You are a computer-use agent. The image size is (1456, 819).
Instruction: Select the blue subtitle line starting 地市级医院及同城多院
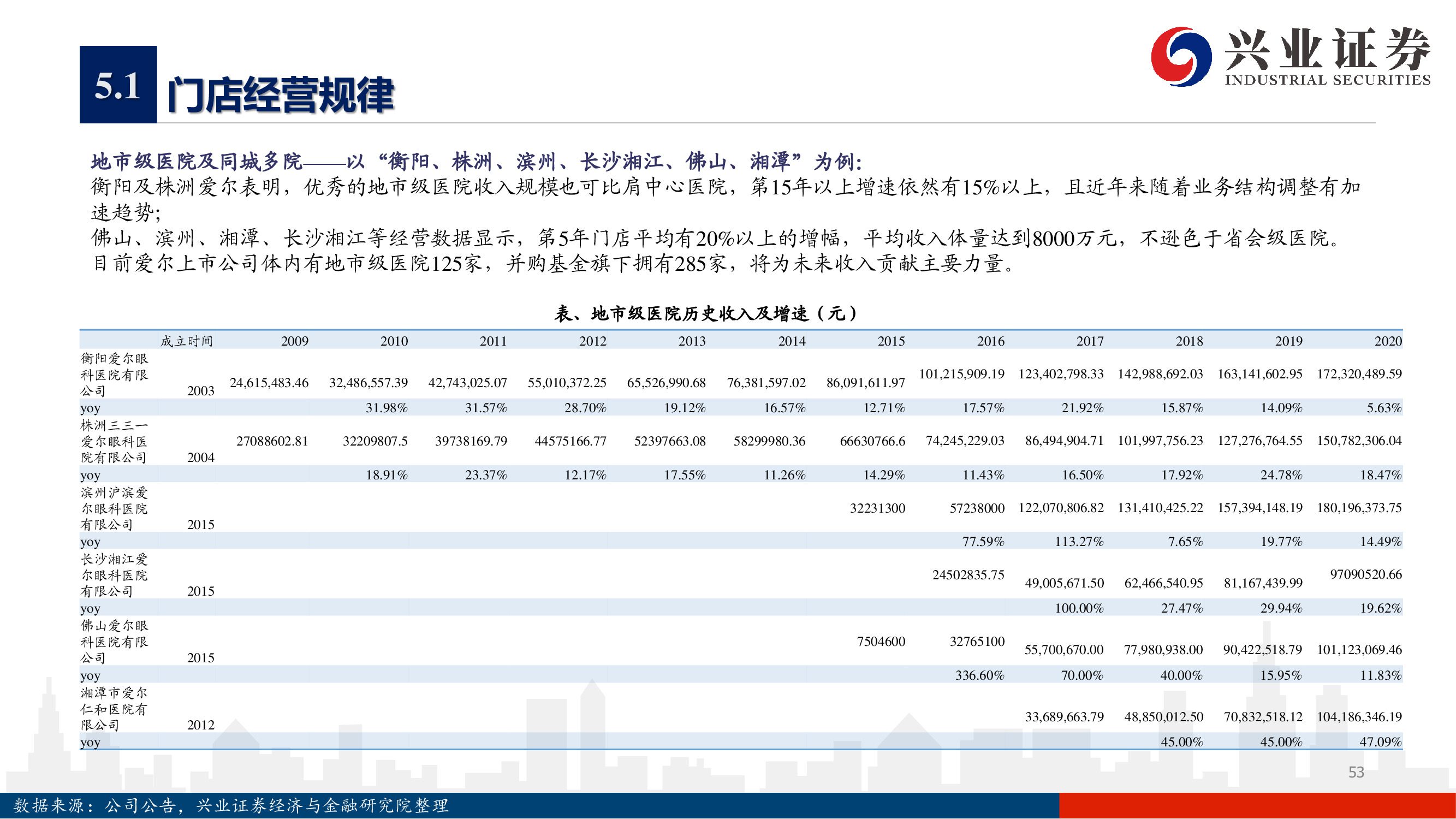coord(476,162)
